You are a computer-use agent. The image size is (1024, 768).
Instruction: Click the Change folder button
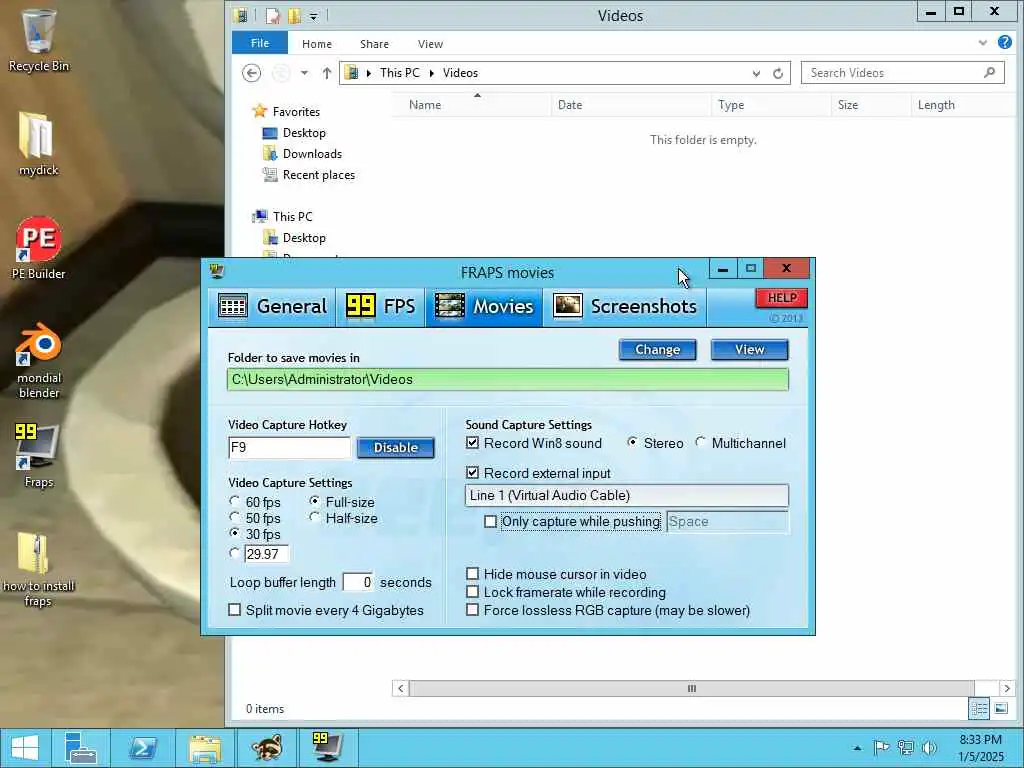click(658, 349)
